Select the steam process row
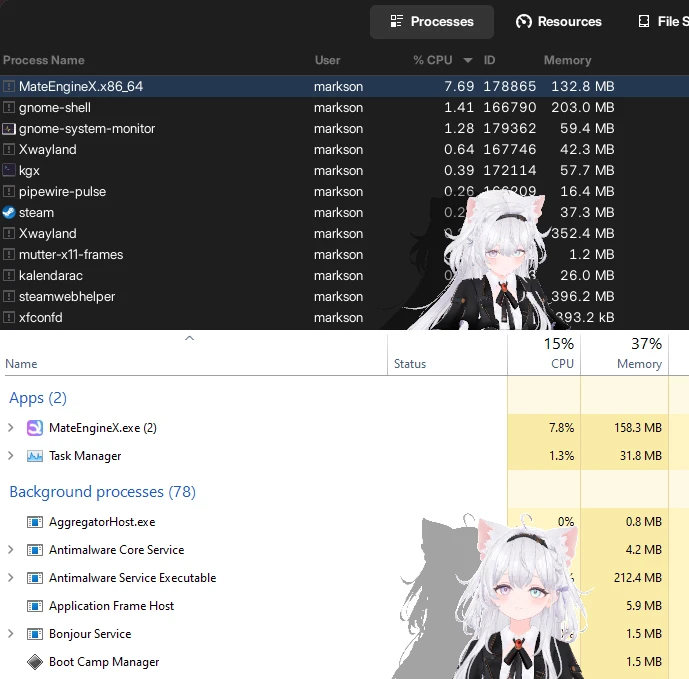Screen dimensions: 689x679 [x=344, y=212]
